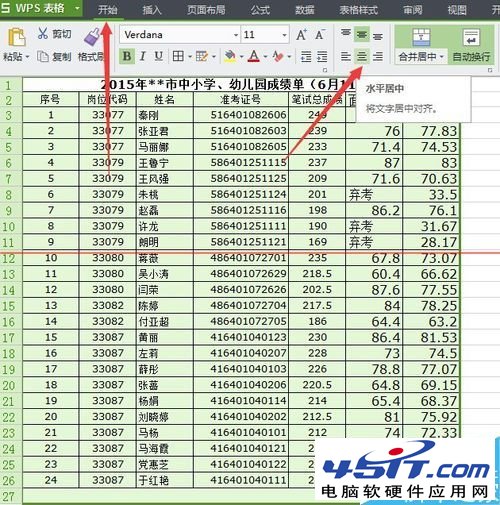Toggle horizontal center alignment
The image size is (500, 505).
click(x=362, y=56)
